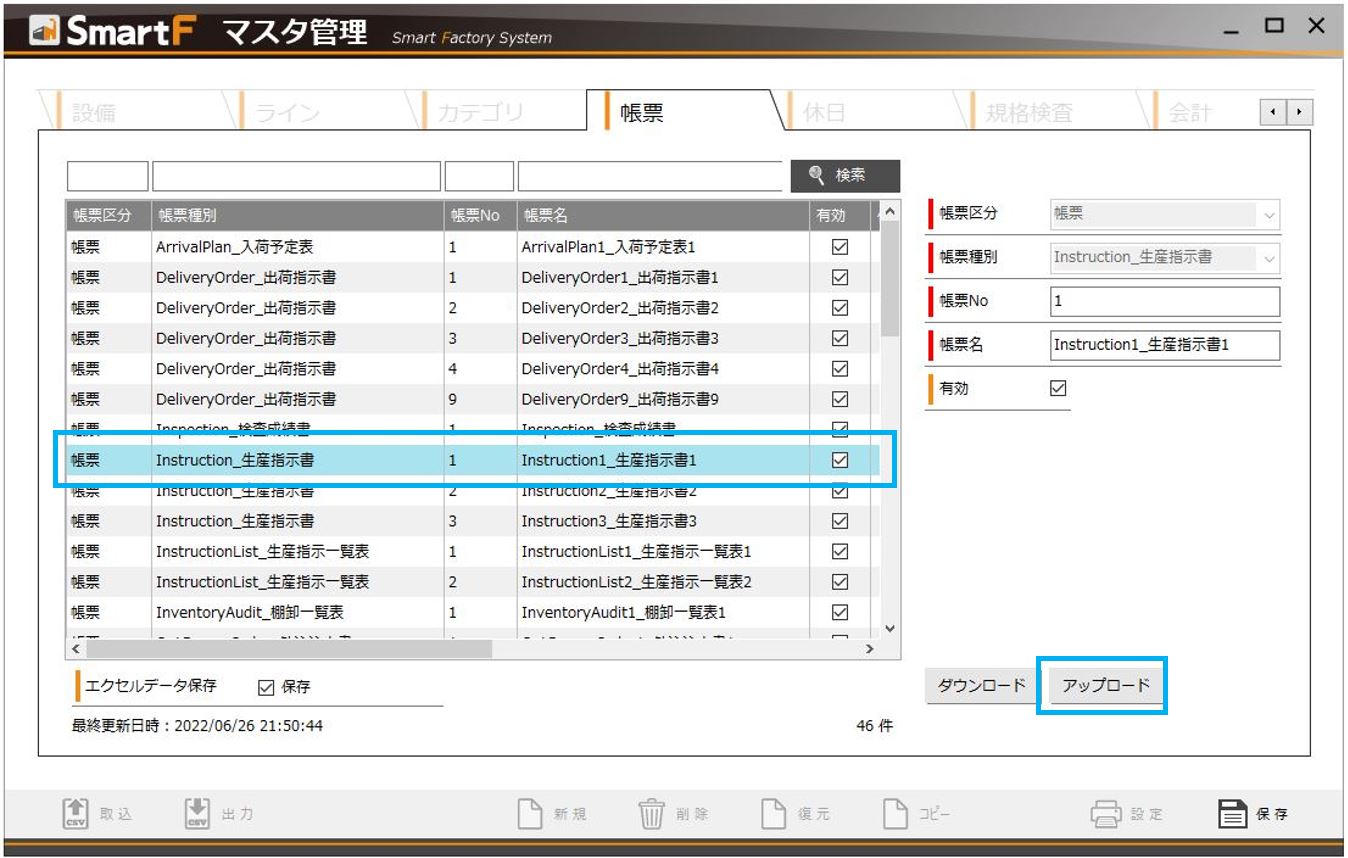Screen dimensions: 1348x858
Task: Click the save (保存) icon
Action: click(x=1234, y=813)
